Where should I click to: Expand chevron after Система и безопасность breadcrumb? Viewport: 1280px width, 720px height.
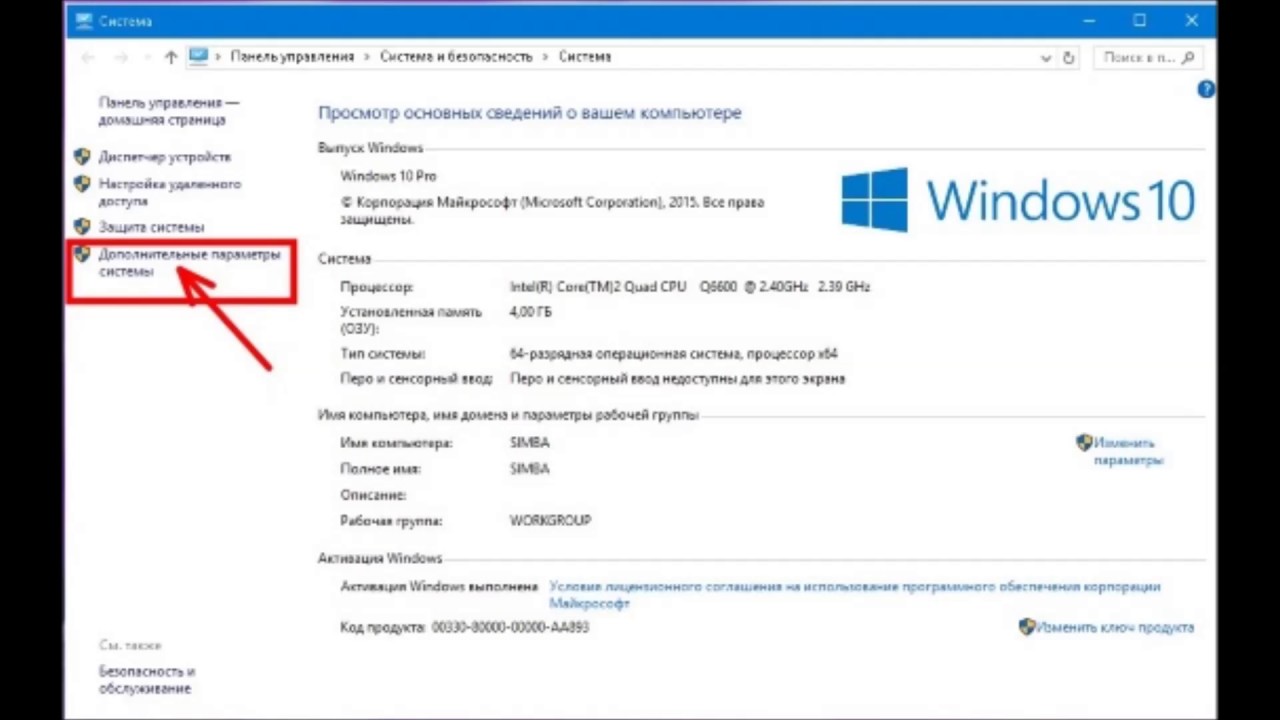pos(546,57)
